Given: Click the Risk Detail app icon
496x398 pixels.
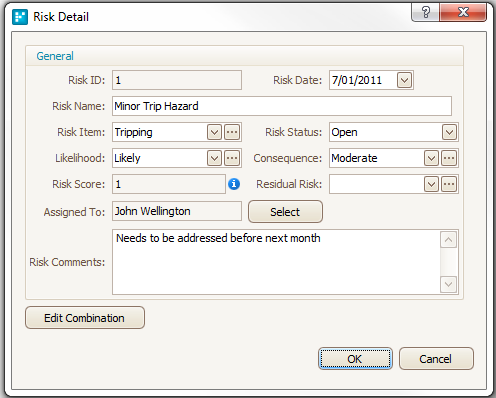Looking at the screenshot, I should (20, 17).
